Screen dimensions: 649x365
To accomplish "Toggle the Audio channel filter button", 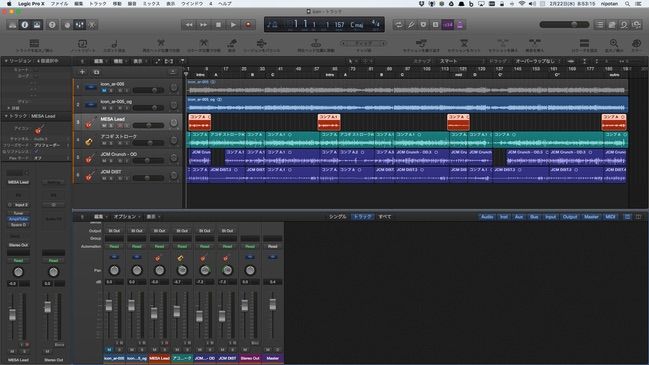I will click(x=487, y=217).
